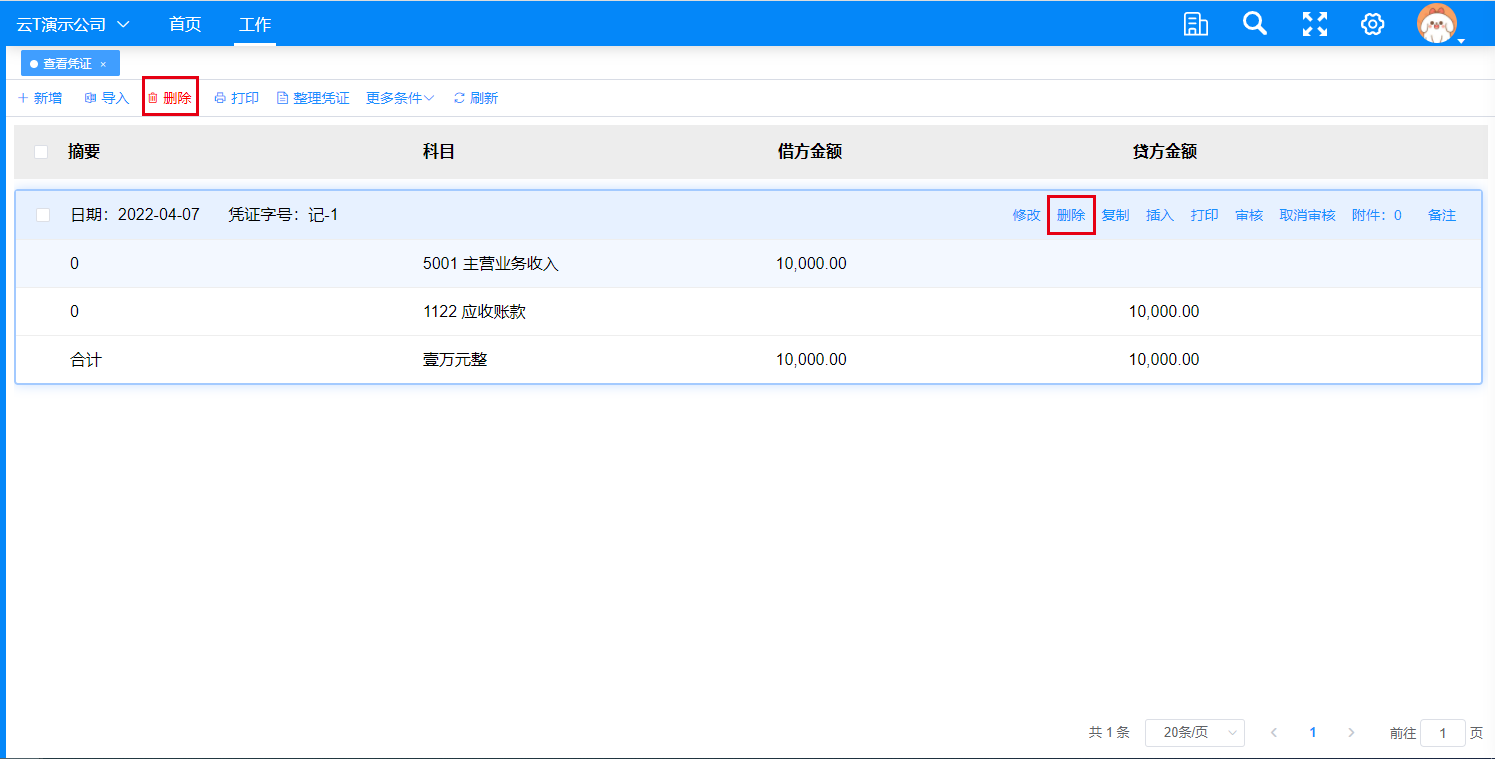This screenshot has width=1495, height=759.
Task: Open the 20条/页 page size dropdown
Action: coord(1194,733)
